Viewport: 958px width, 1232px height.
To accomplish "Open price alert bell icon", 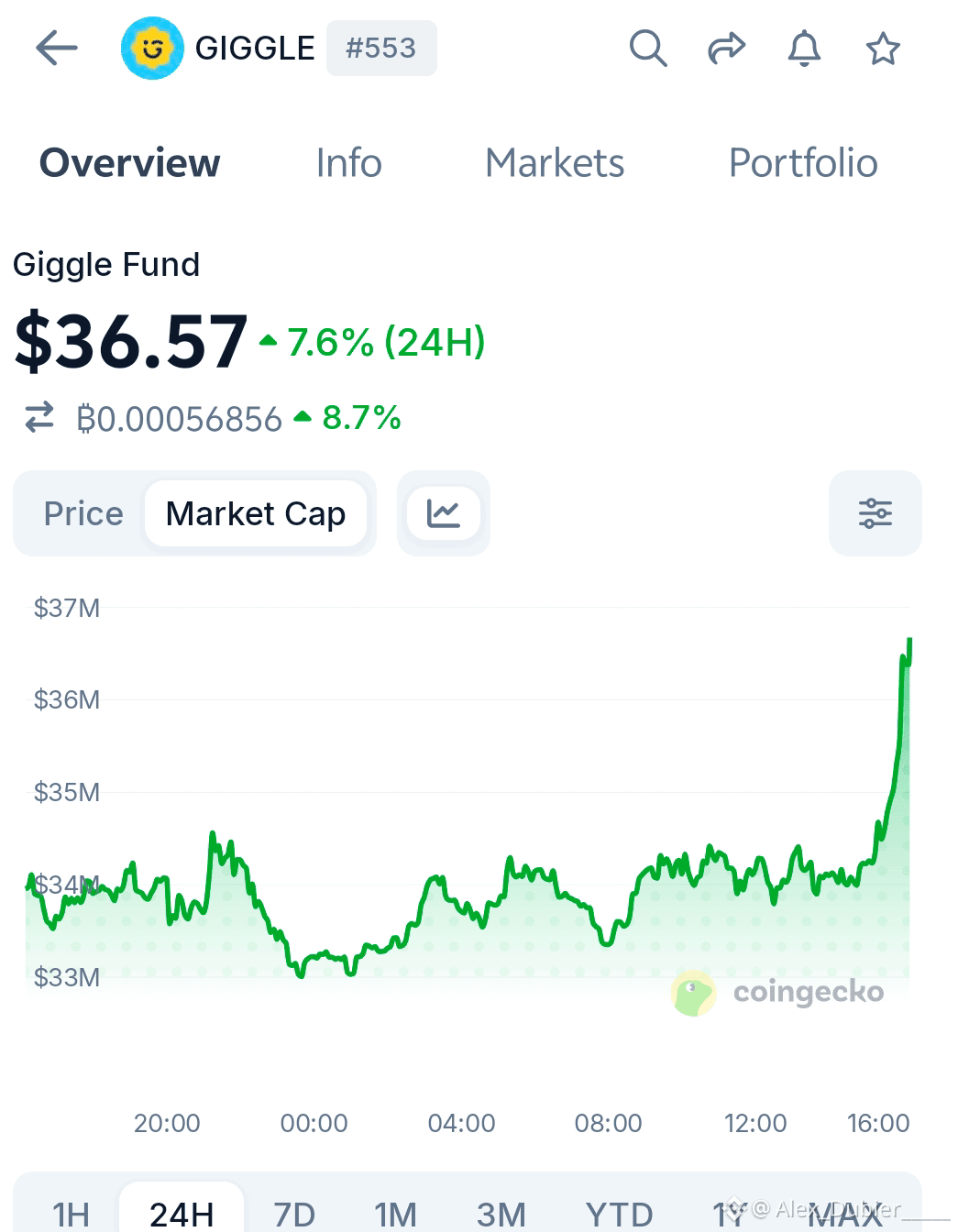I will click(804, 48).
